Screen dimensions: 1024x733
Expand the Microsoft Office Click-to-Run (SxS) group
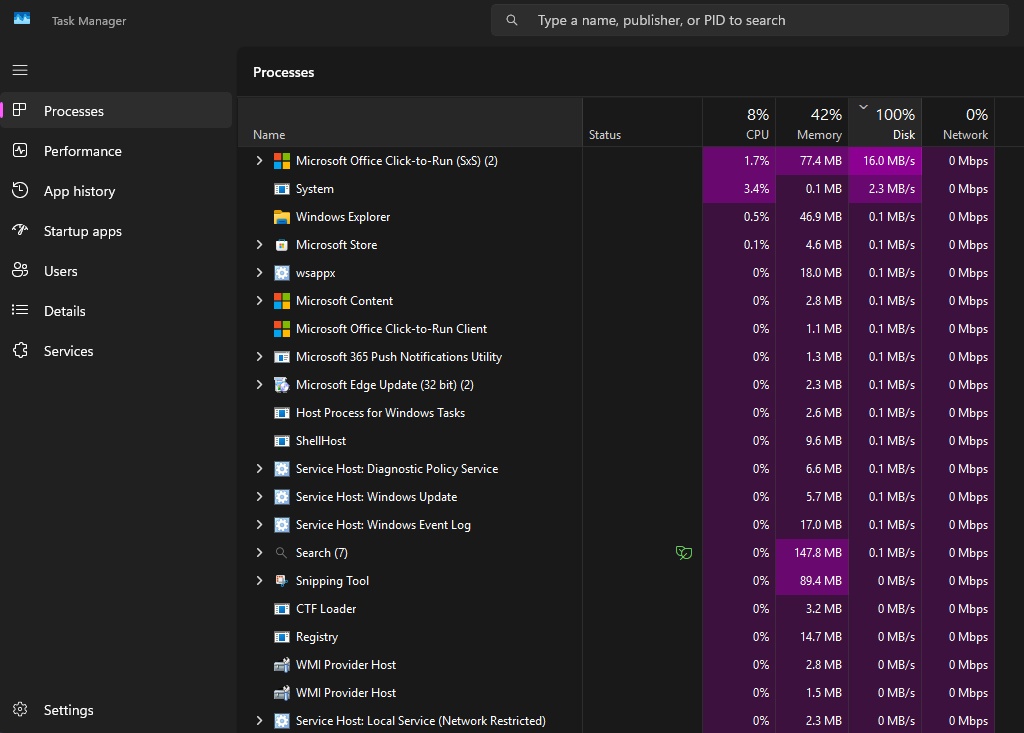tap(259, 161)
